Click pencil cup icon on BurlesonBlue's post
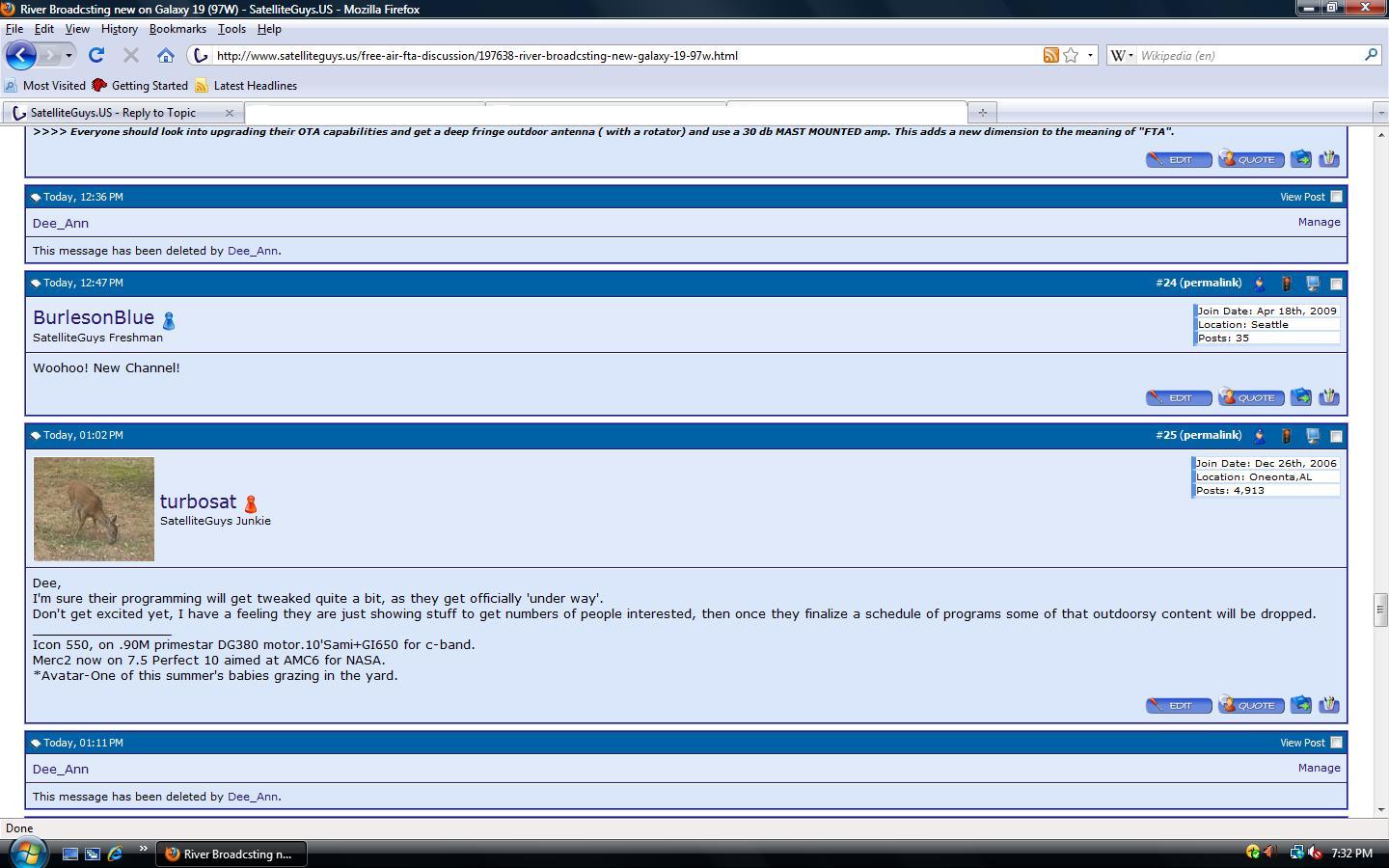Viewport: 1389px width, 868px height. (x=1329, y=396)
